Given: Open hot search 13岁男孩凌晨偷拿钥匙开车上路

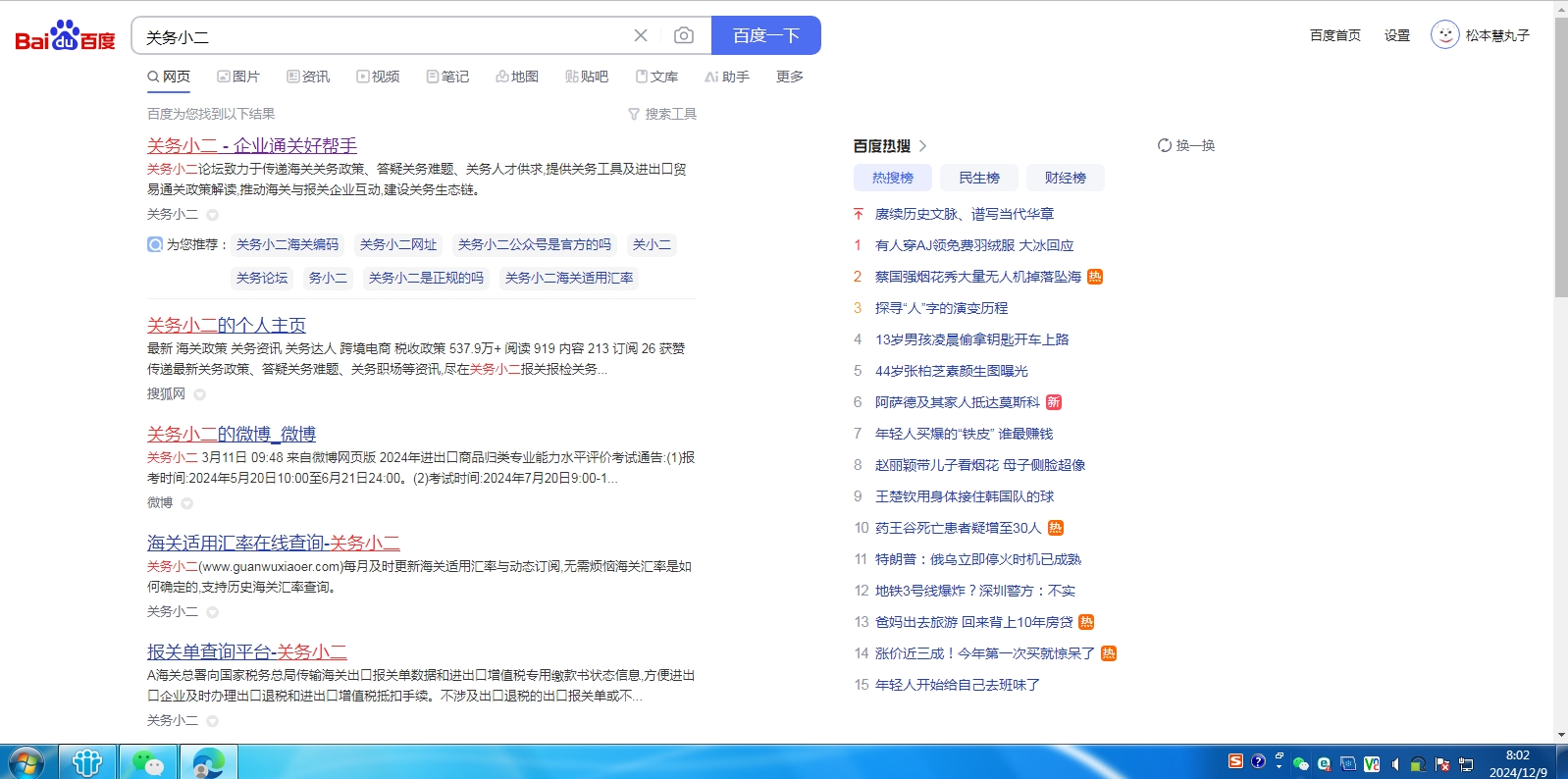Looking at the screenshot, I should (972, 339).
